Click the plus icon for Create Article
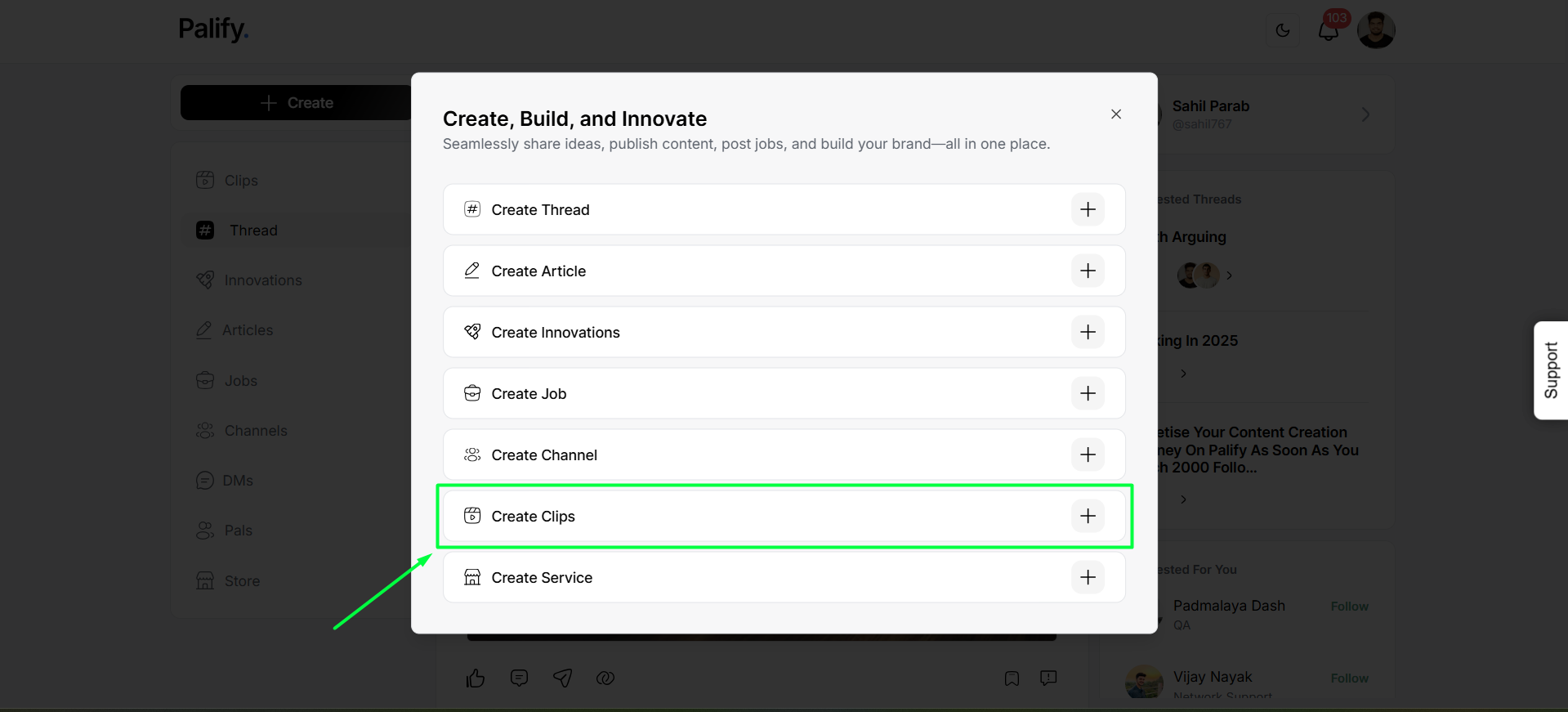1568x712 pixels. point(1088,271)
